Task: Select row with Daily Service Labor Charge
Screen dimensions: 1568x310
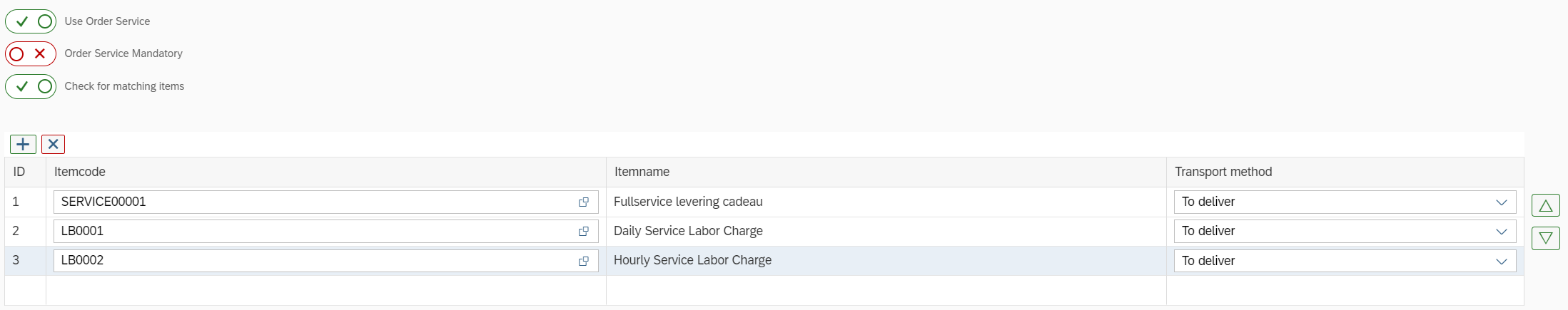Action: 688,231
